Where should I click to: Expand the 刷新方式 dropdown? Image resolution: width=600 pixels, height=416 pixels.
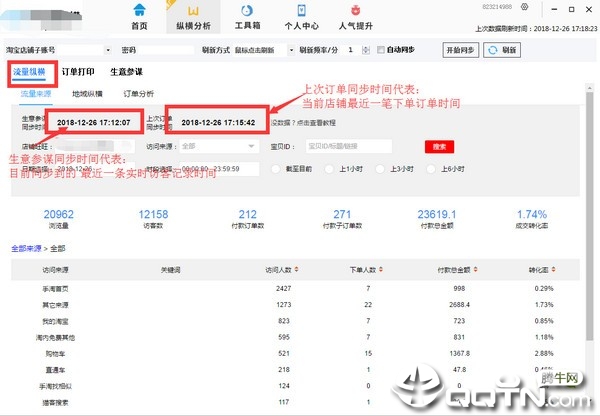pos(291,50)
